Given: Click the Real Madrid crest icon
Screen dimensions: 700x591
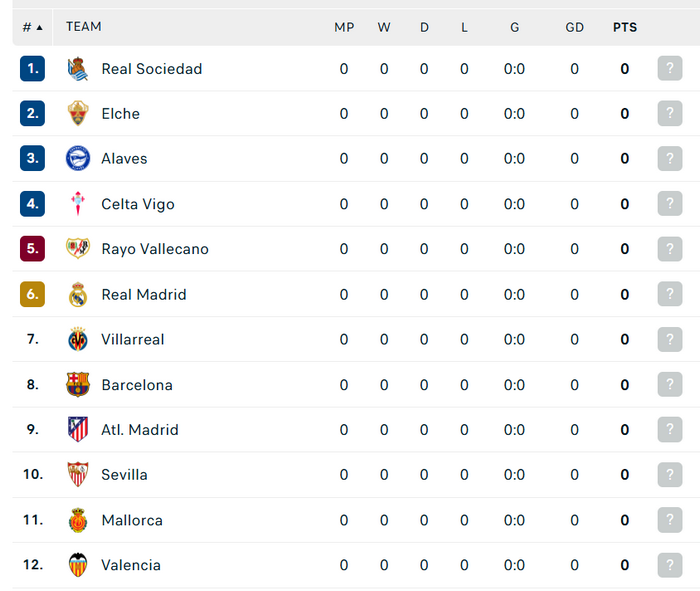Looking at the screenshot, I should tap(78, 294).
